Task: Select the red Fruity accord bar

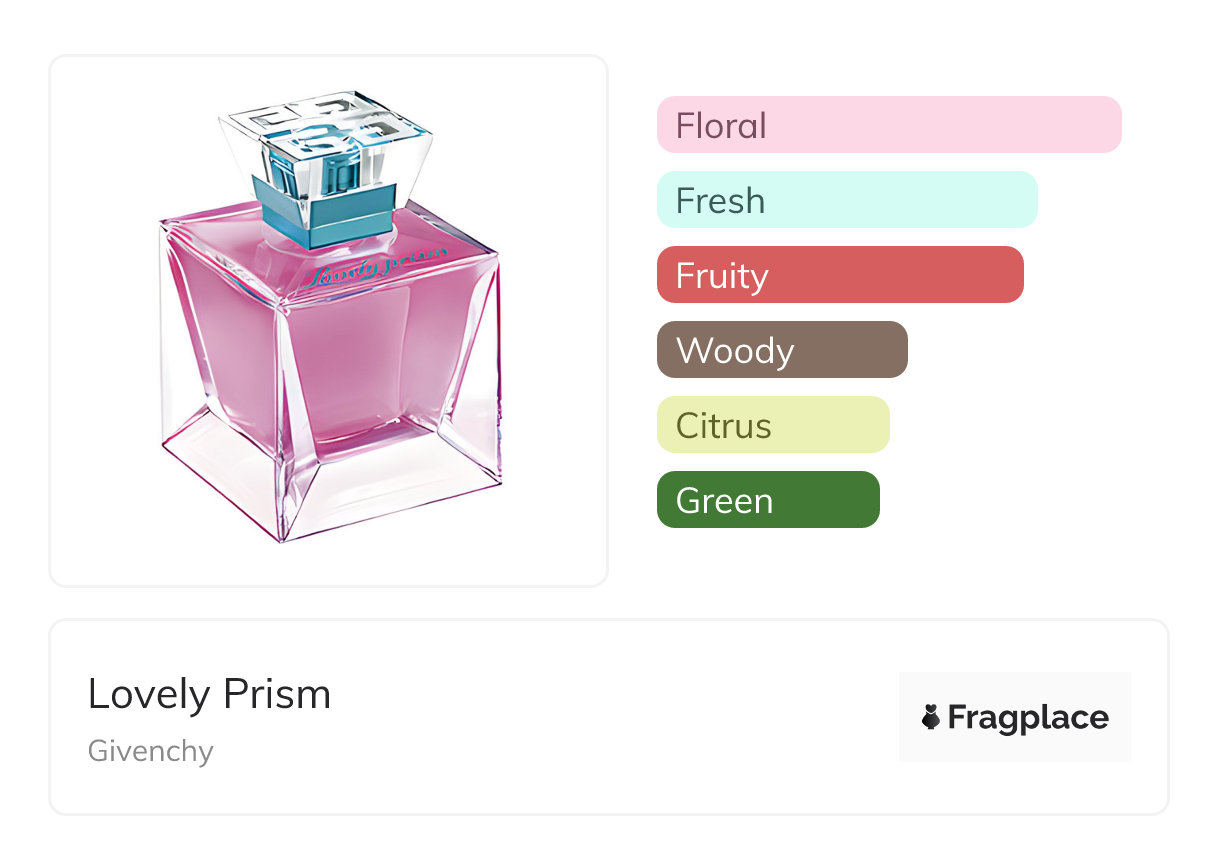Action: (840, 275)
